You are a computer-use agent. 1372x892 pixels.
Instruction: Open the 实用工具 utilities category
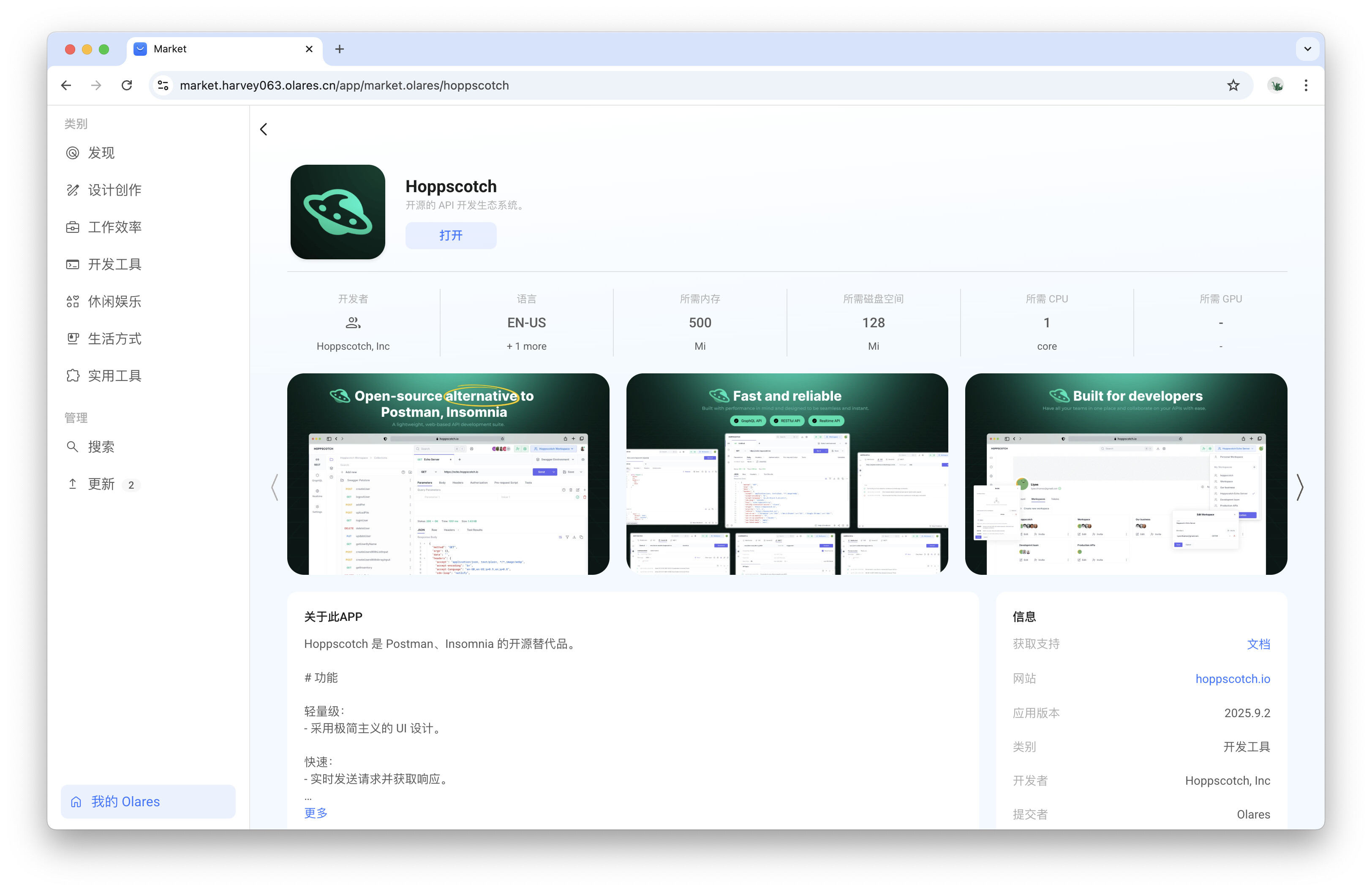coord(114,376)
